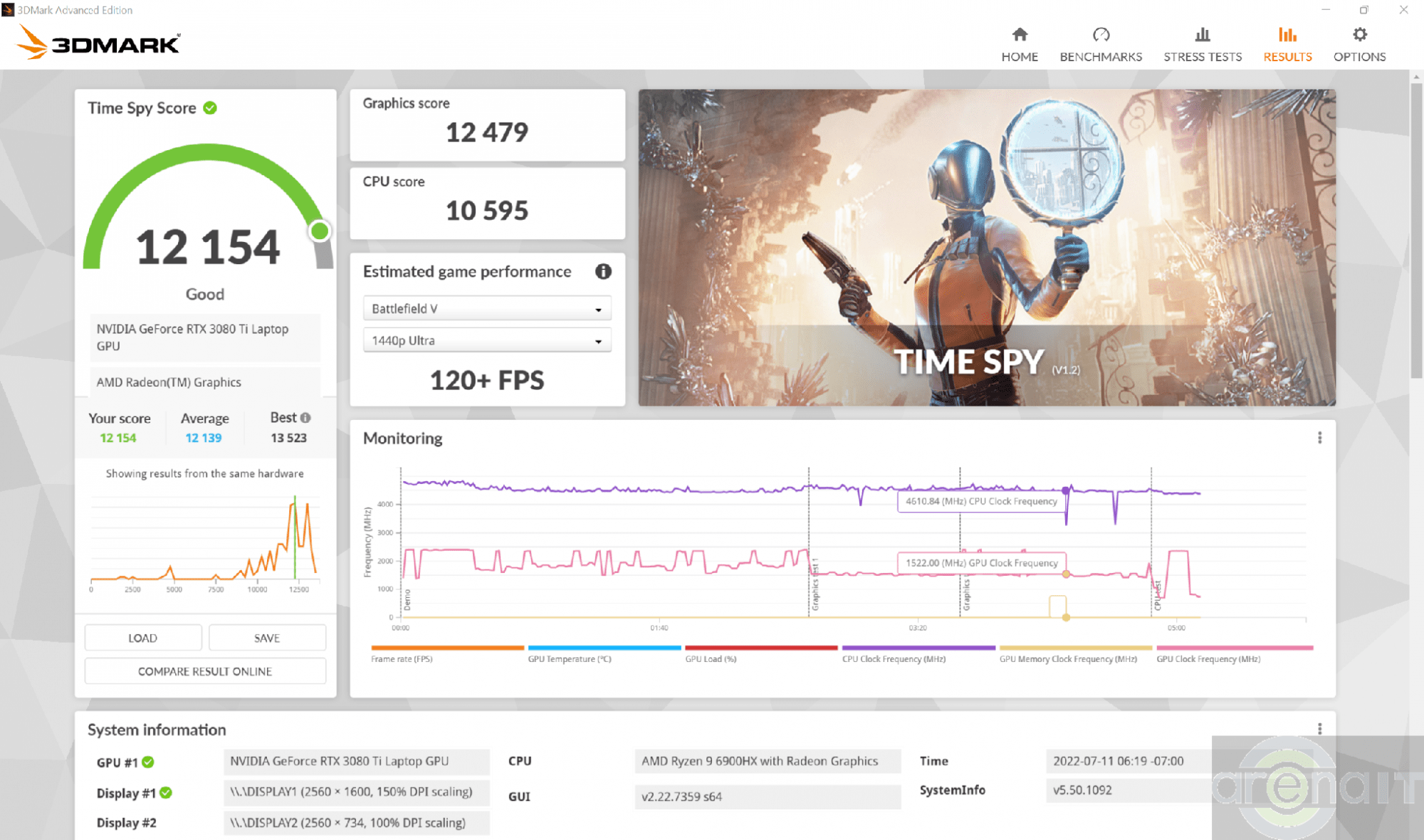Click the Time Spy banner image
Viewport: 1424px width, 840px height.
986,247
